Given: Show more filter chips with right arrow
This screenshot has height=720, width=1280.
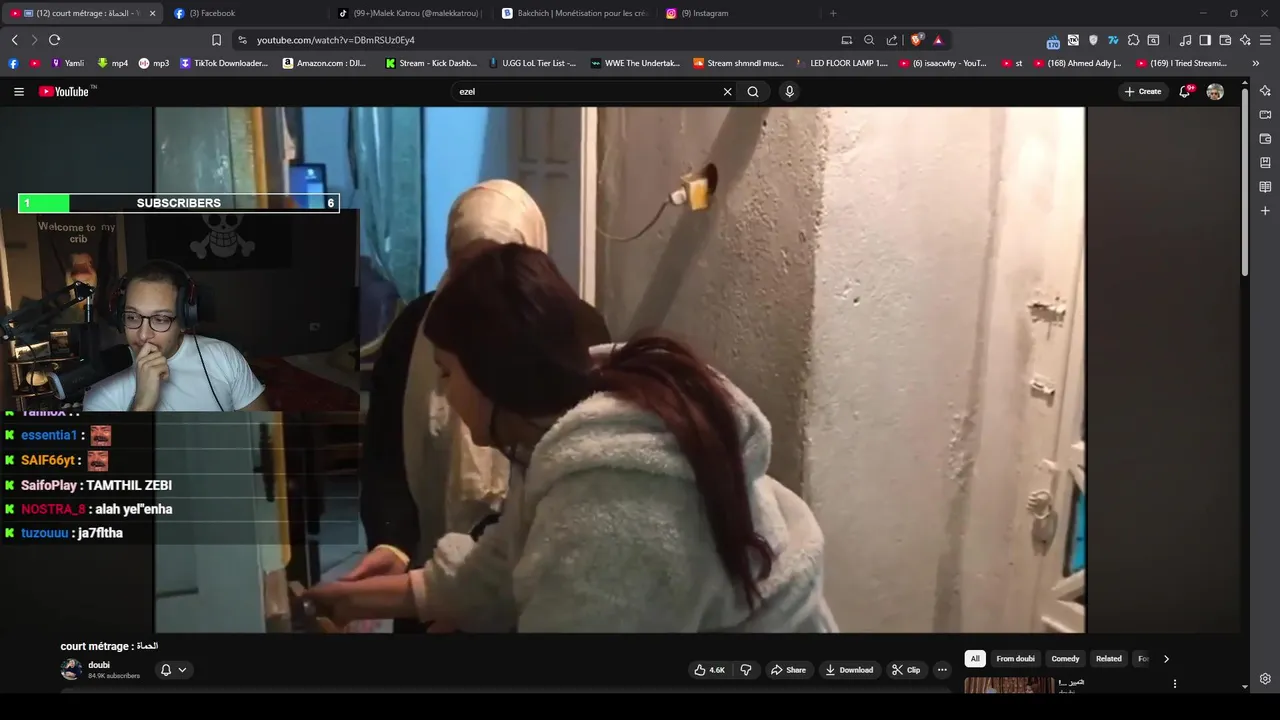Looking at the screenshot, I should pos(1166,659).
